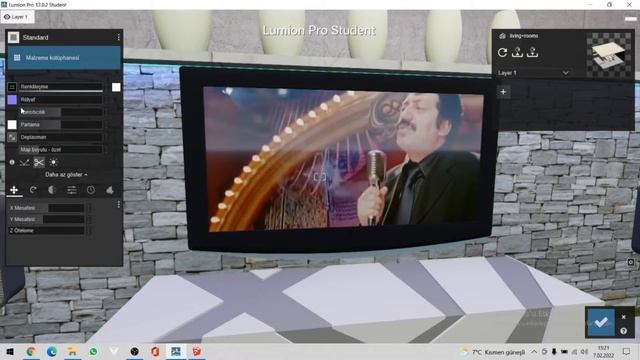The height and width of the screenshot is (360, 640).
Task: Adjust the Parlama gloss slider
Action: (x=61, y=124)
